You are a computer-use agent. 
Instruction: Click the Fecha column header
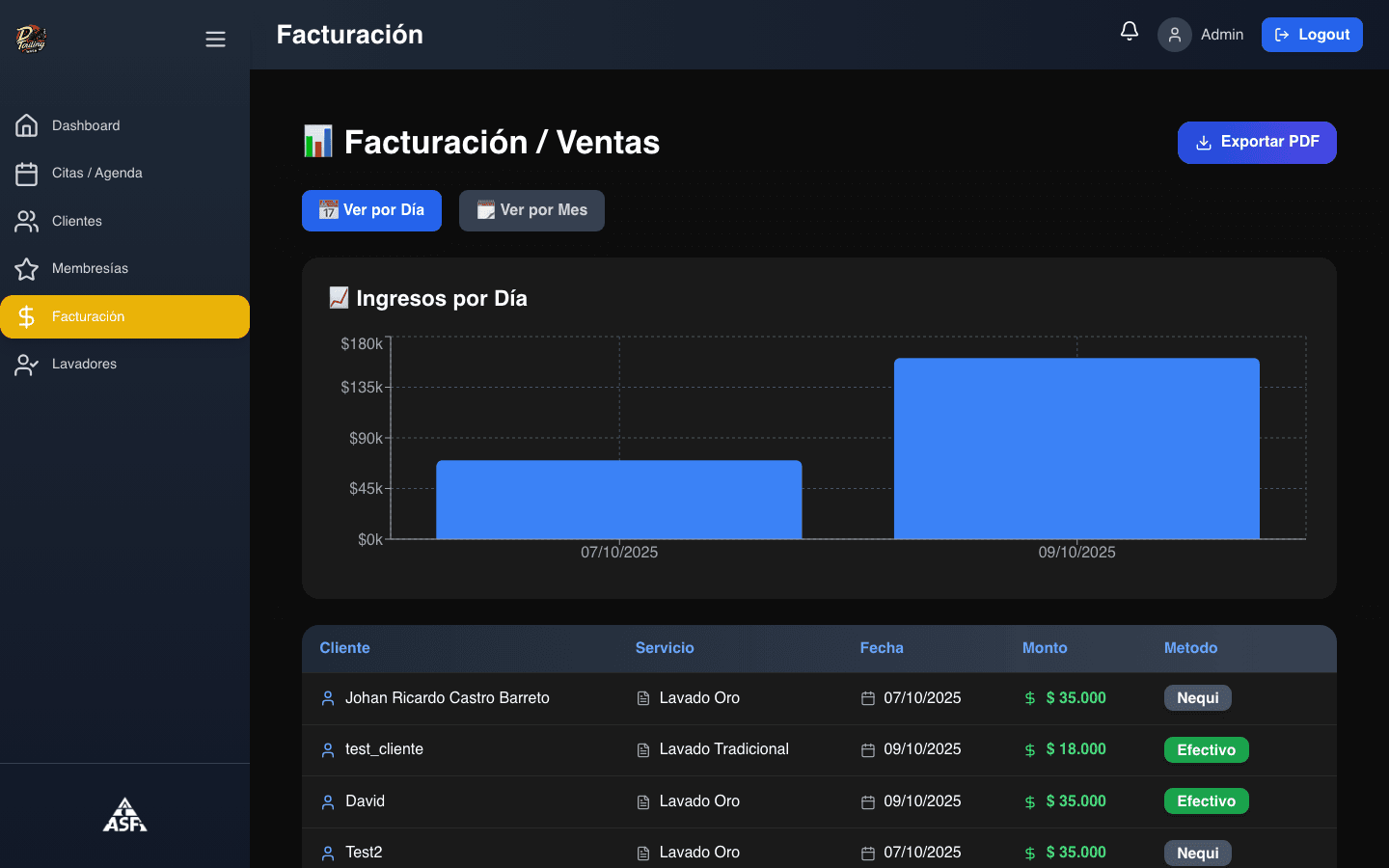(882, 648)
